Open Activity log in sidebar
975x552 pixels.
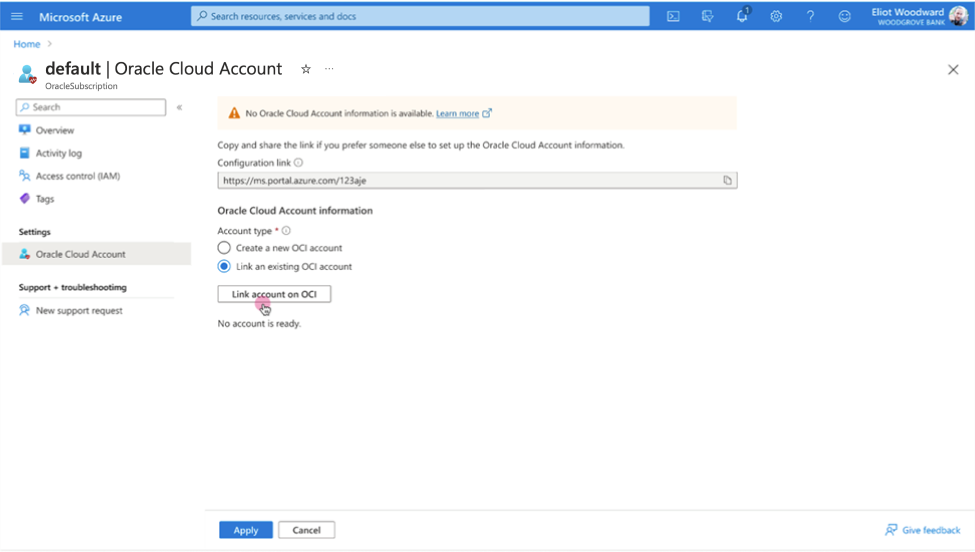[x=58, y=153]
